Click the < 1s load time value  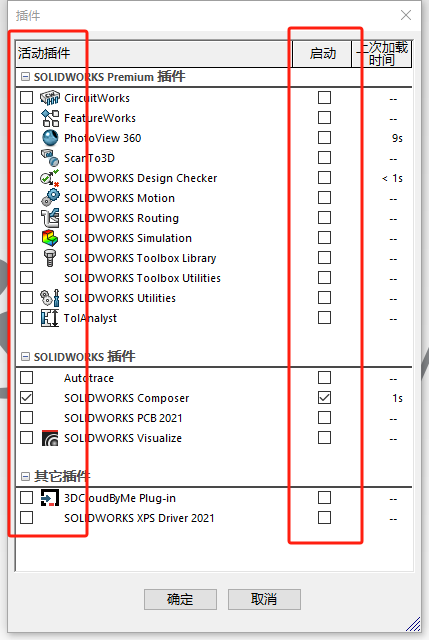[392, 178]
